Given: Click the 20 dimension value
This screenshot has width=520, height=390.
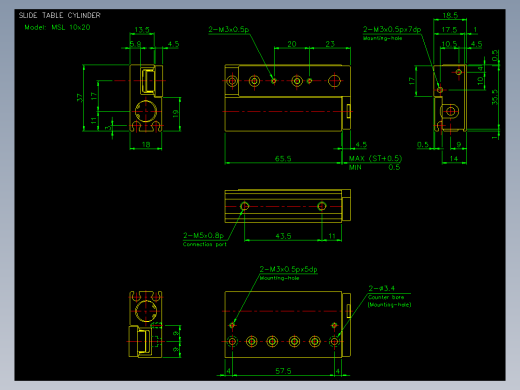Looking at the screenshot, I should 292,44.
